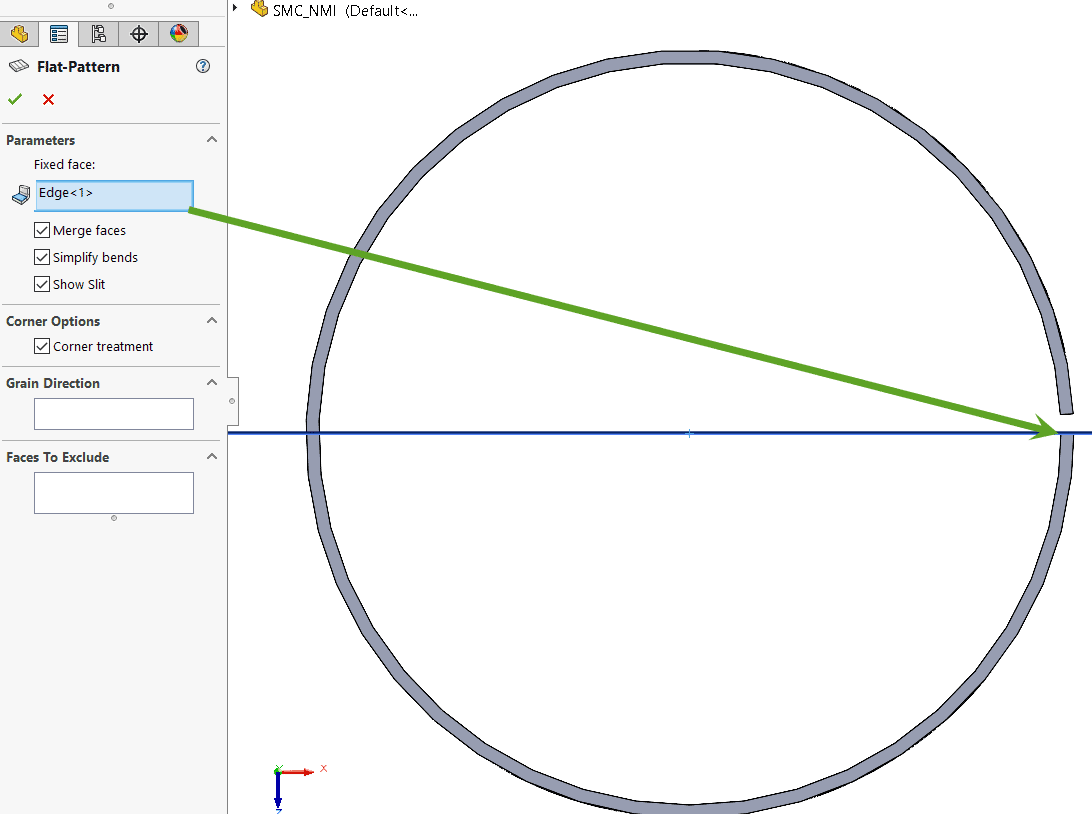This screenshot has height=814, width=1092.
Task: Accept Flat-Pattern with the green checkmark
Action: click(15, 99)
